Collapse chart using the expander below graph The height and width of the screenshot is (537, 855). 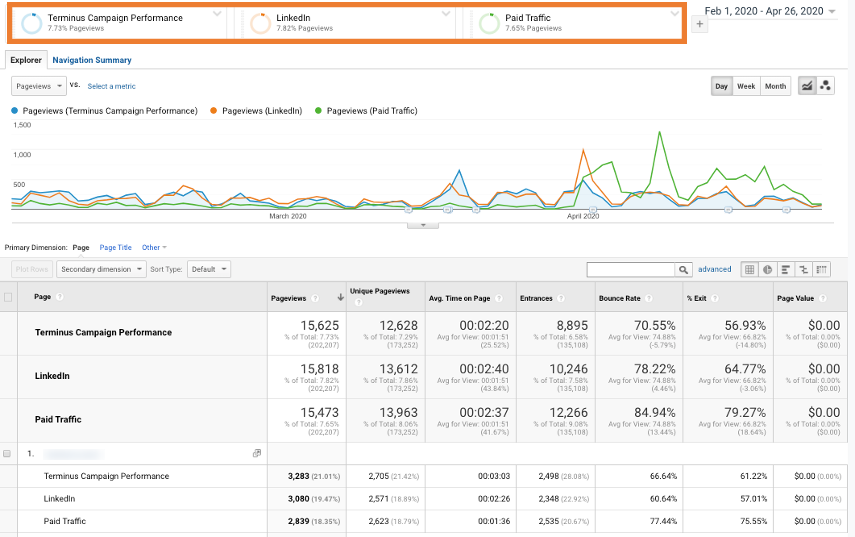pos(423,225)
